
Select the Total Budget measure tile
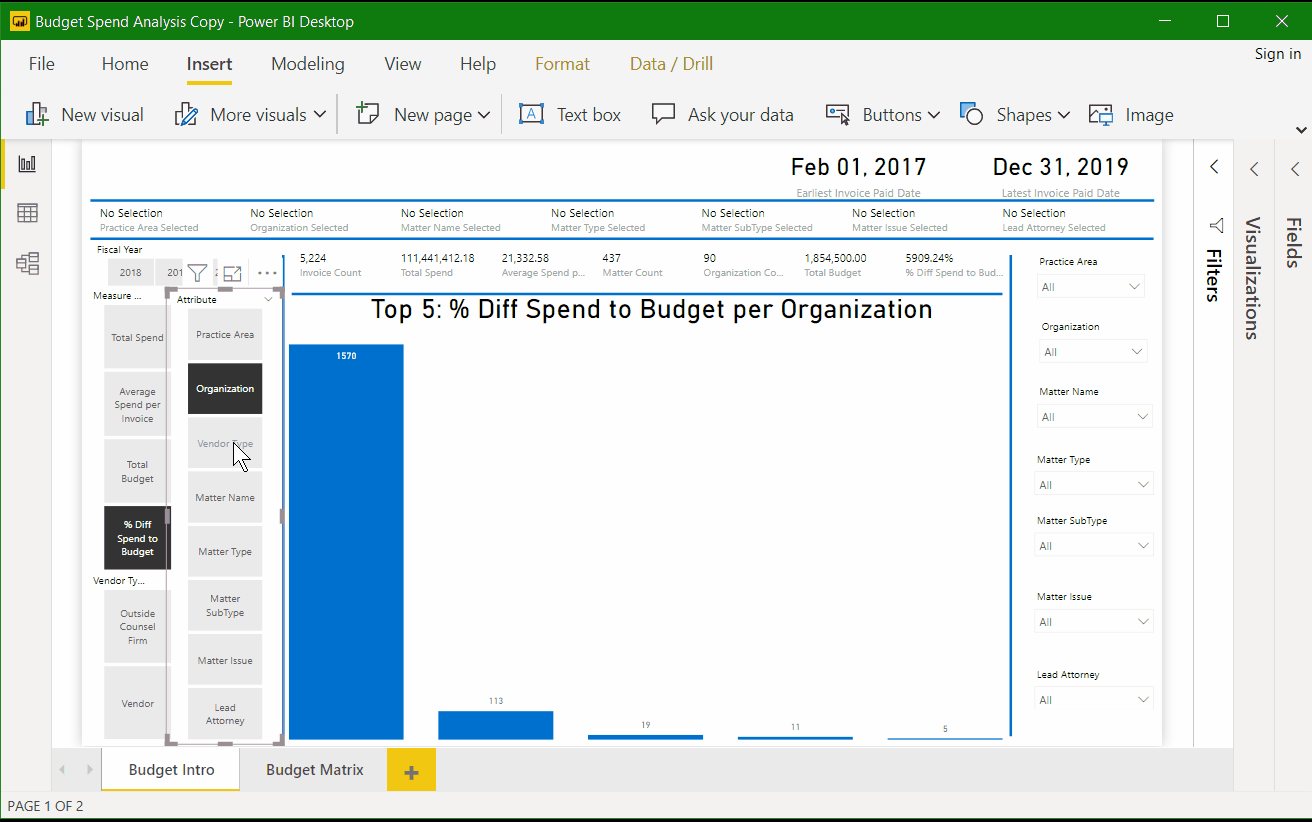[137, 471]
